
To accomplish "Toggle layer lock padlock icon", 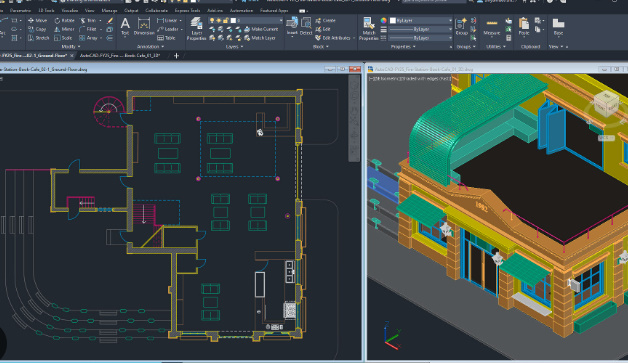I will click(226, 20).
